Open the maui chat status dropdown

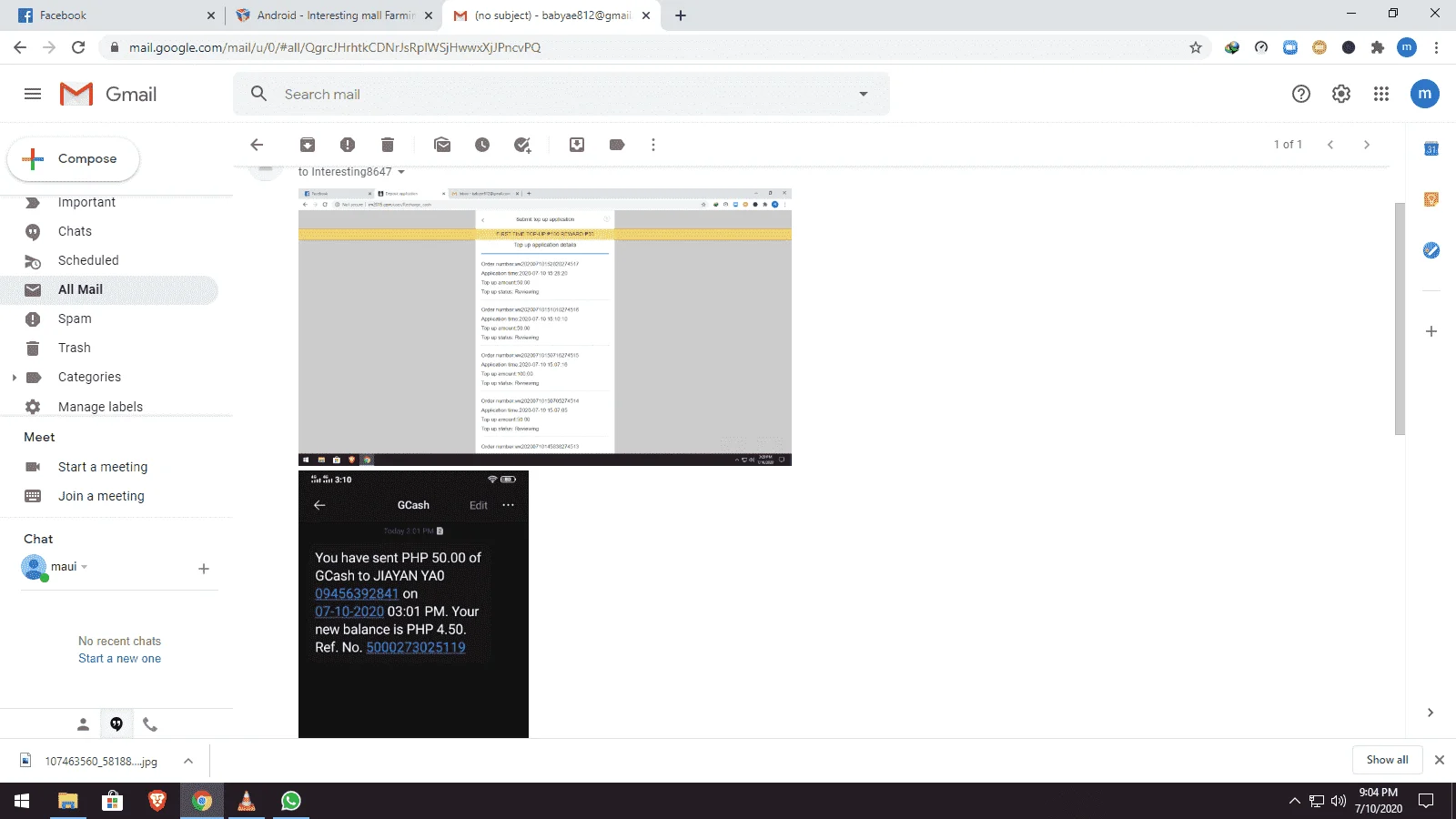coord(85,567)
